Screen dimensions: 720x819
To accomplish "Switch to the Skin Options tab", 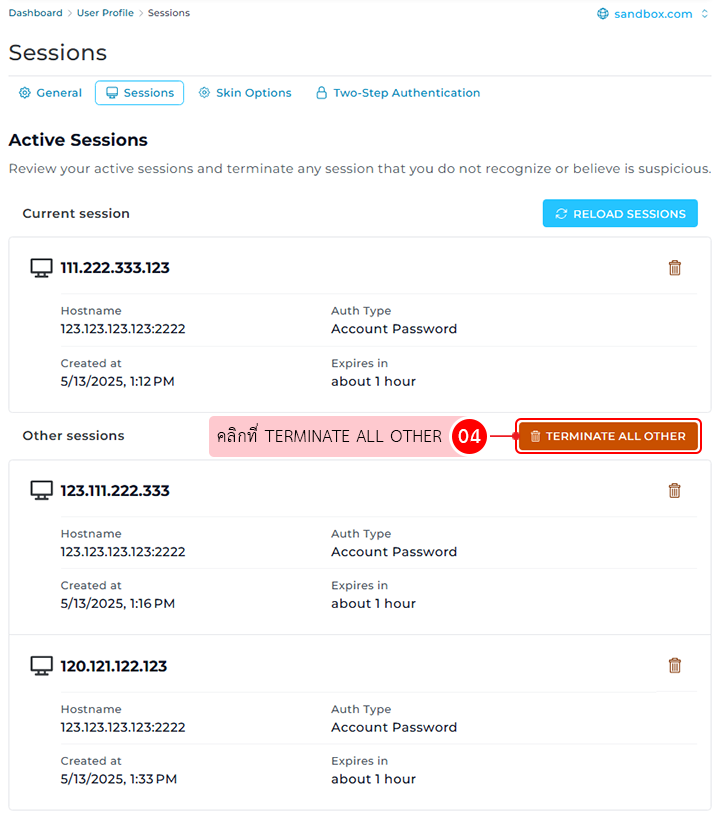I will point(245,93).
